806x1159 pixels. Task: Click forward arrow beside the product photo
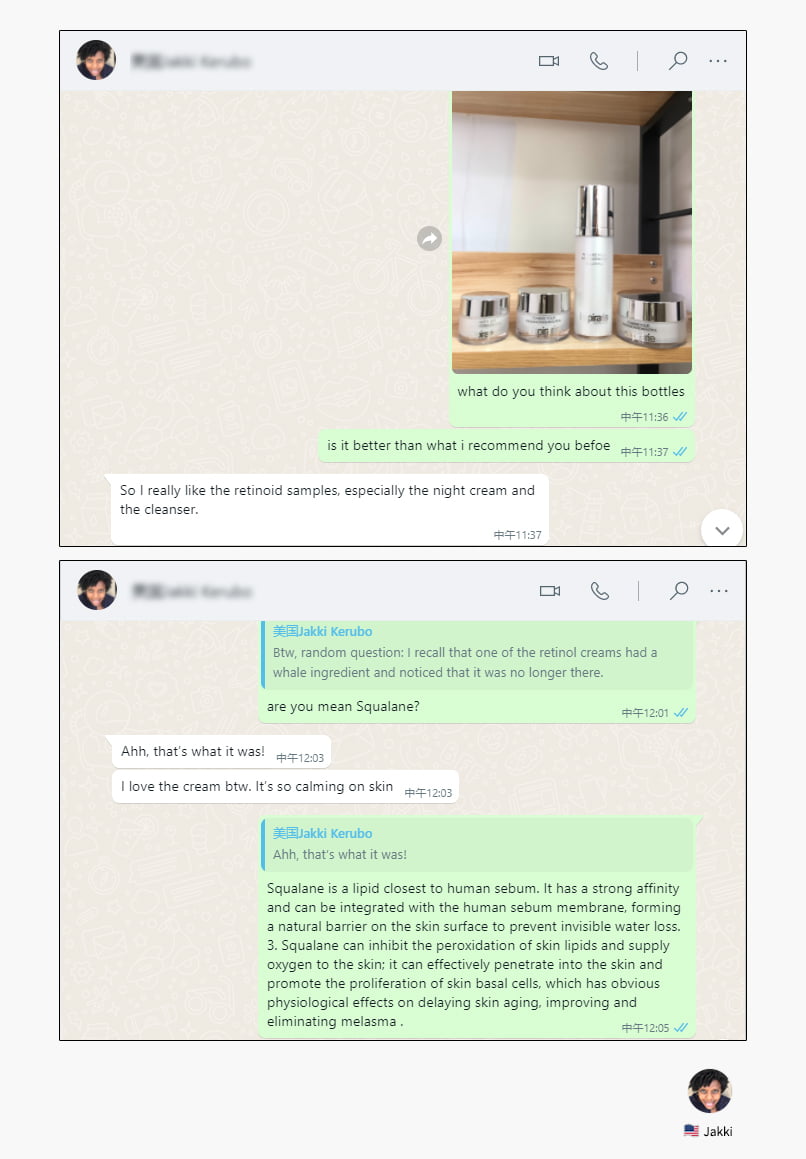coord(430,238)
